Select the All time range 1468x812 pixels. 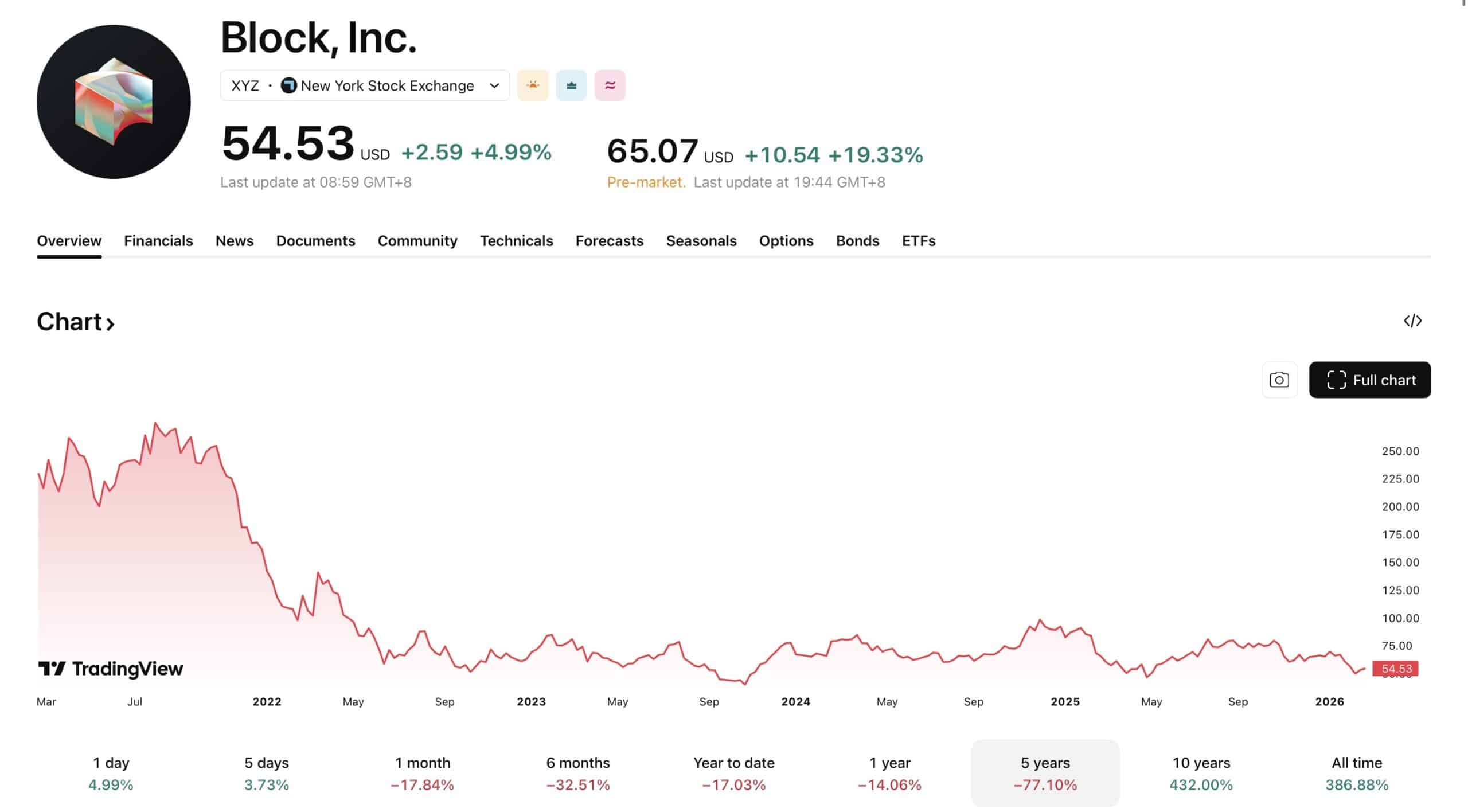click(x=1356, y=773)
